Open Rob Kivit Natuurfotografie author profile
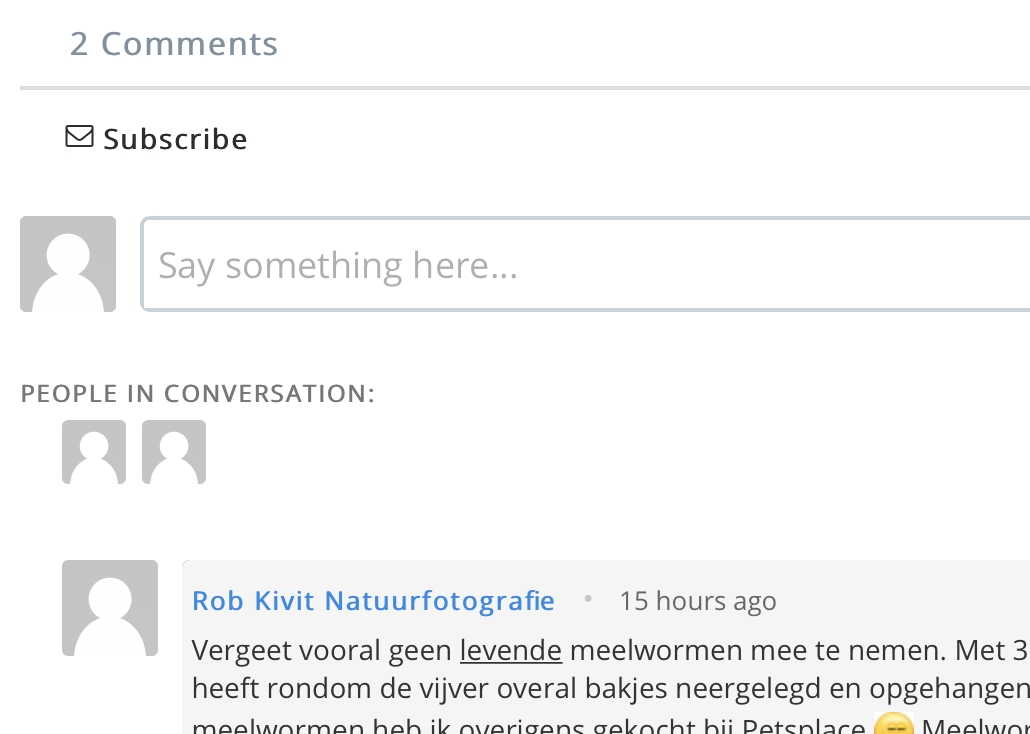 click(373, 601)
